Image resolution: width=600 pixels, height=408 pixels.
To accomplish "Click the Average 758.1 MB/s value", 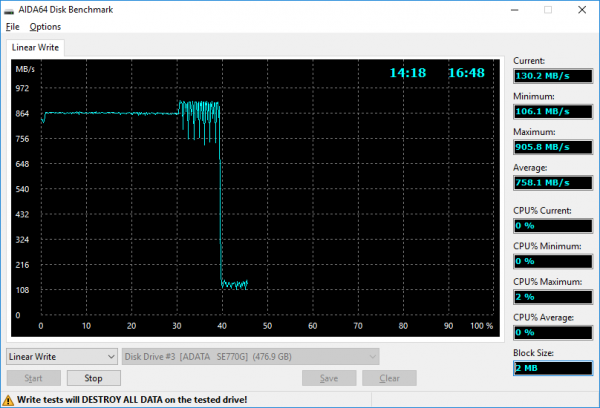I will [553, 183].
